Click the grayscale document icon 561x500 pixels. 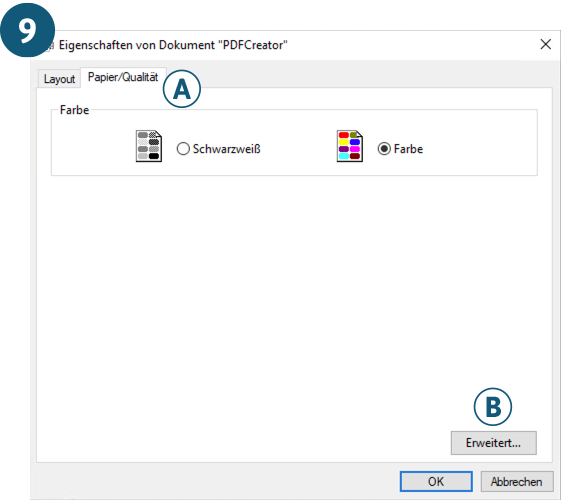pyautogui.click(x=149, y=146)
